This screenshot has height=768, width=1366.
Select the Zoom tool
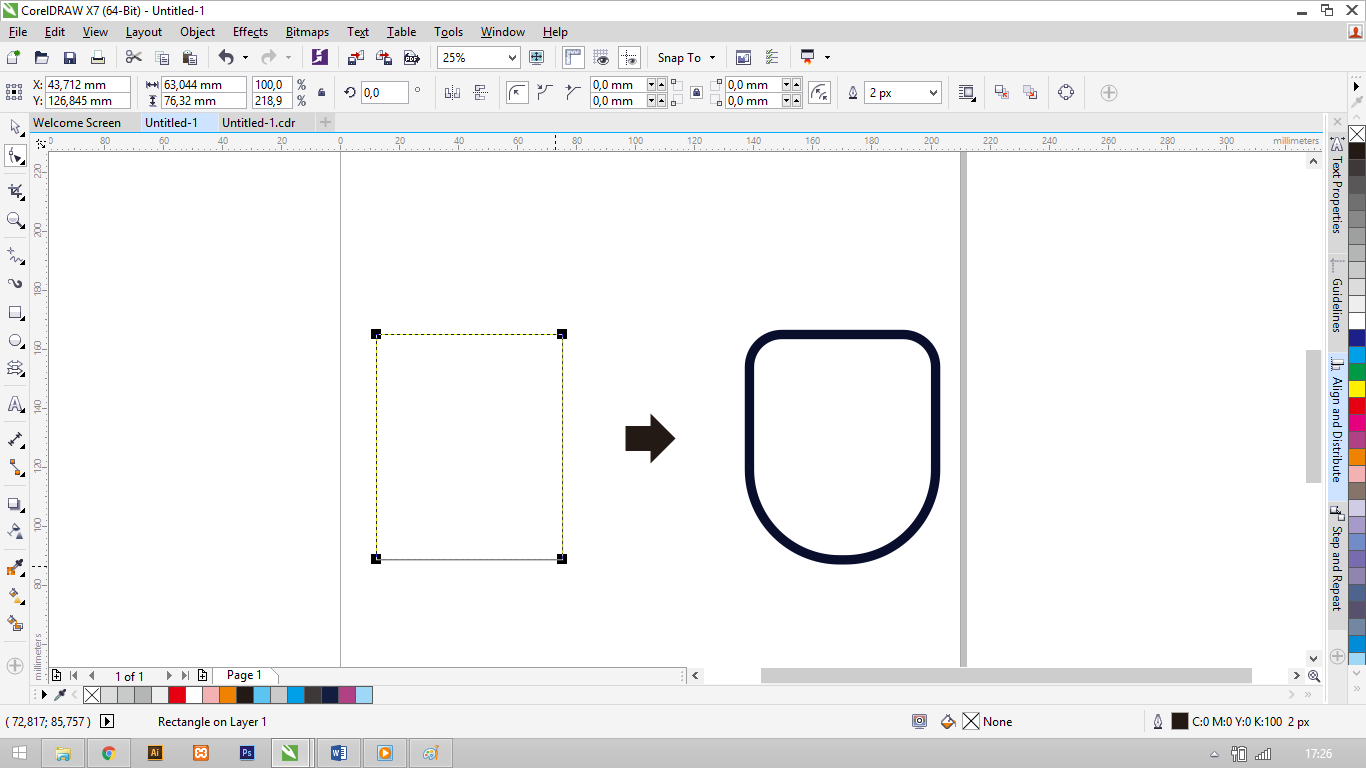pos(14,221)
